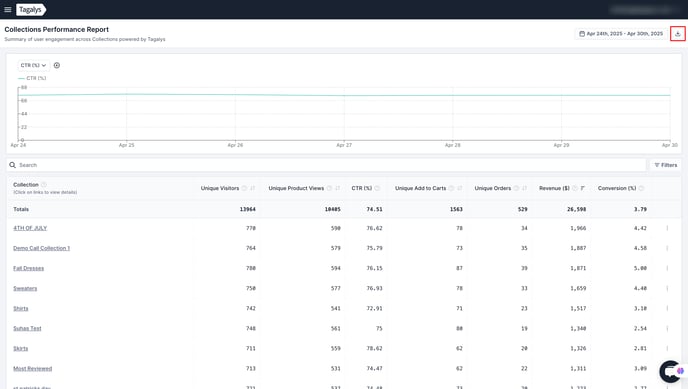Open the 4TH OF JULY row menu
The height and width of the screenshot is (389, 688).
(x=667, y=228)
